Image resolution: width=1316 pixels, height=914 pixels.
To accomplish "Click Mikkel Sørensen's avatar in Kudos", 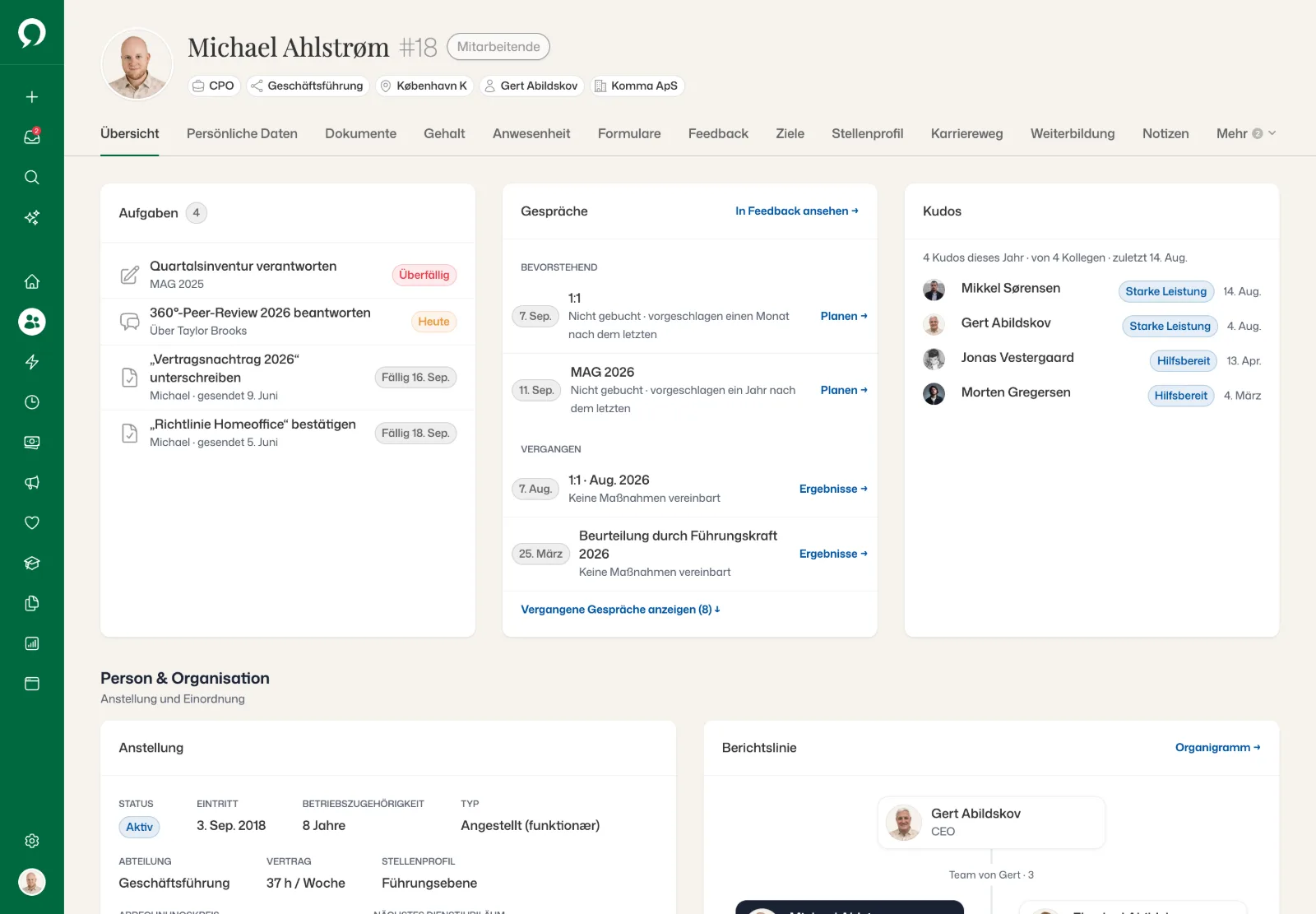I will 934,290.
